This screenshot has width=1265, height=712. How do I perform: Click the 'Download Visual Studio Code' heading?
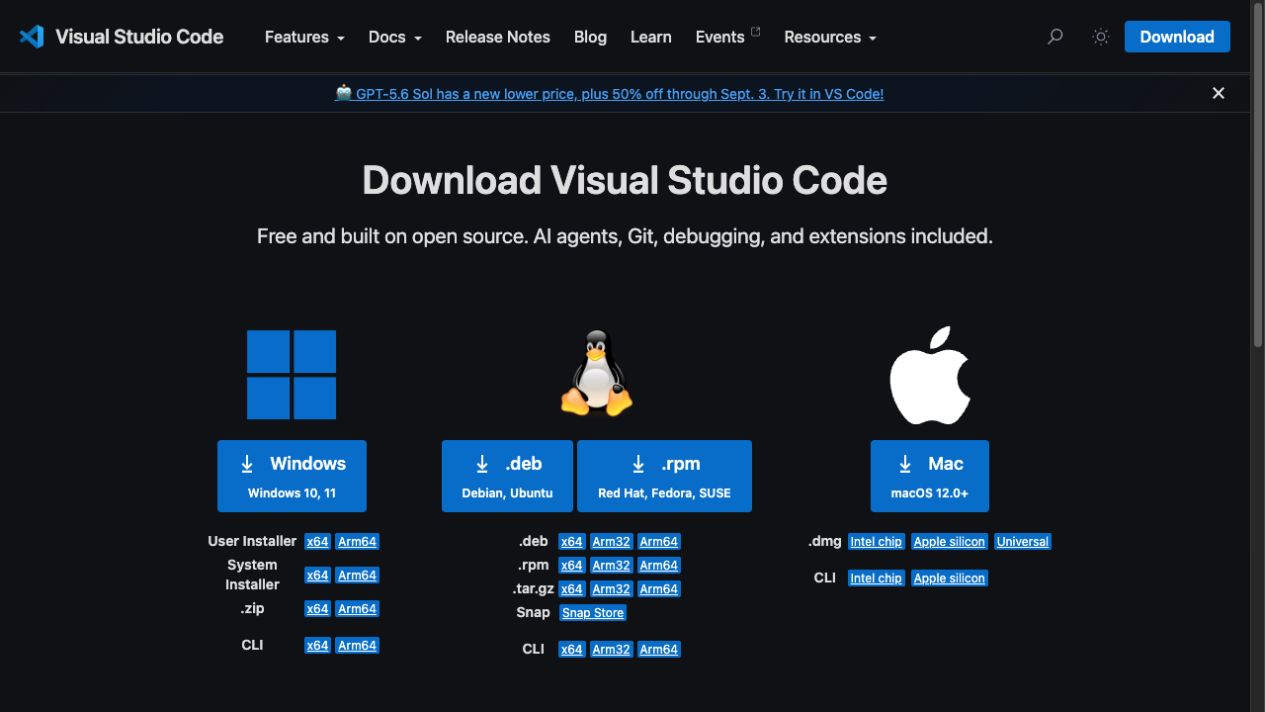(625, 181)
